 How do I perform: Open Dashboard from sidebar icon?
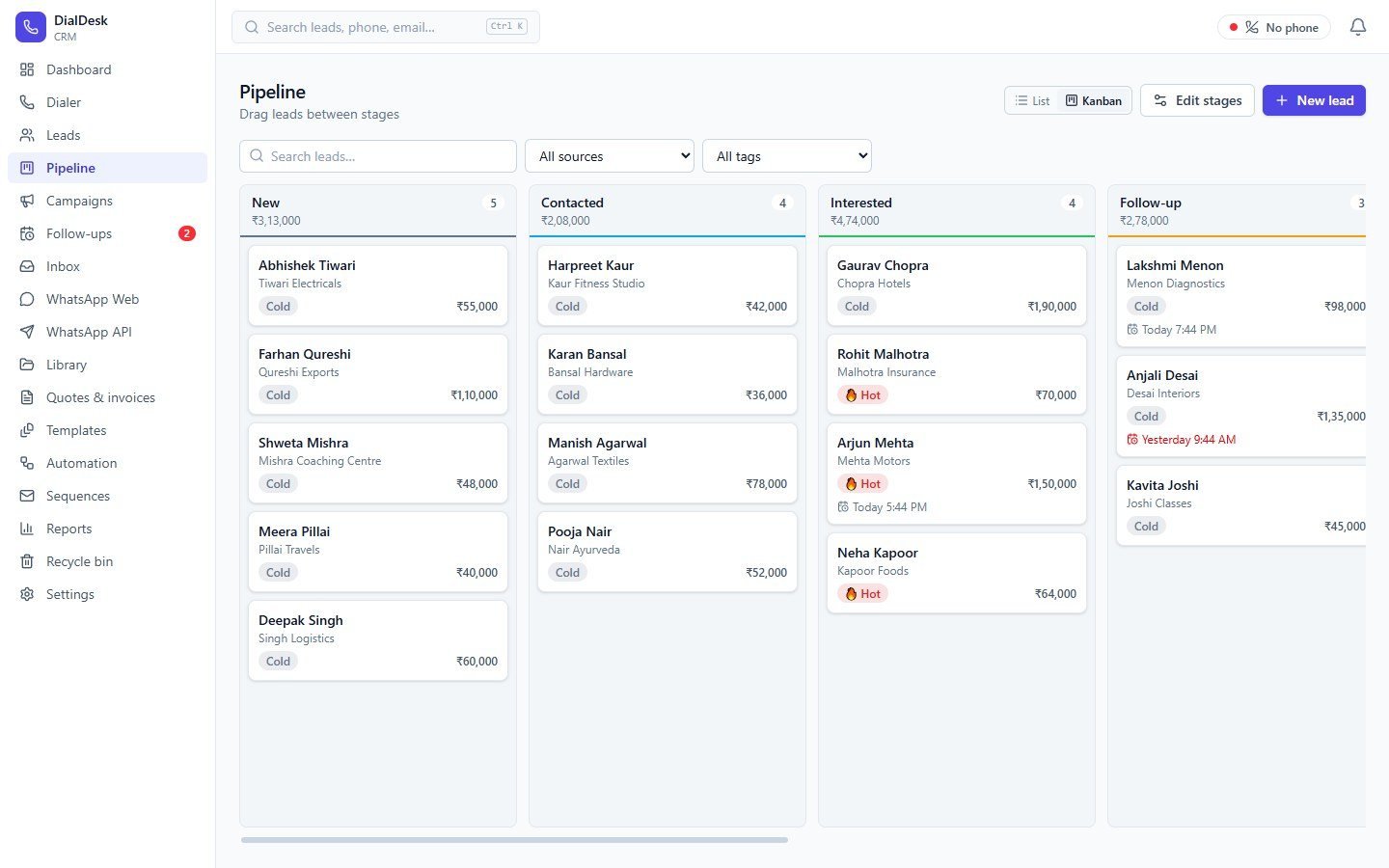pos(27,69)
